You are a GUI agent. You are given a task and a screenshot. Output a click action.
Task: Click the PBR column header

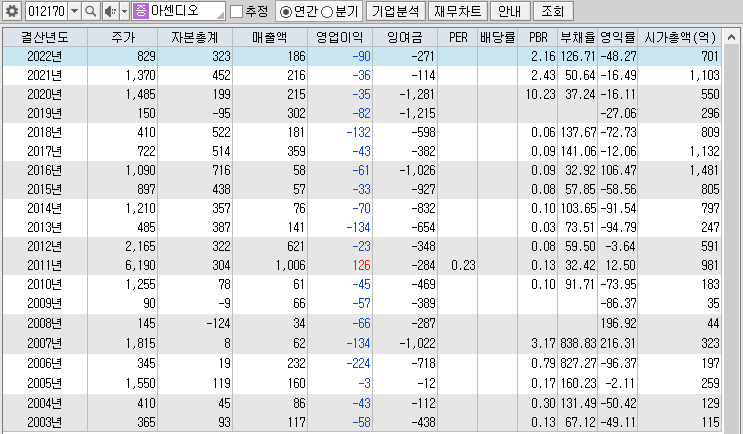(x=538, y=37)
